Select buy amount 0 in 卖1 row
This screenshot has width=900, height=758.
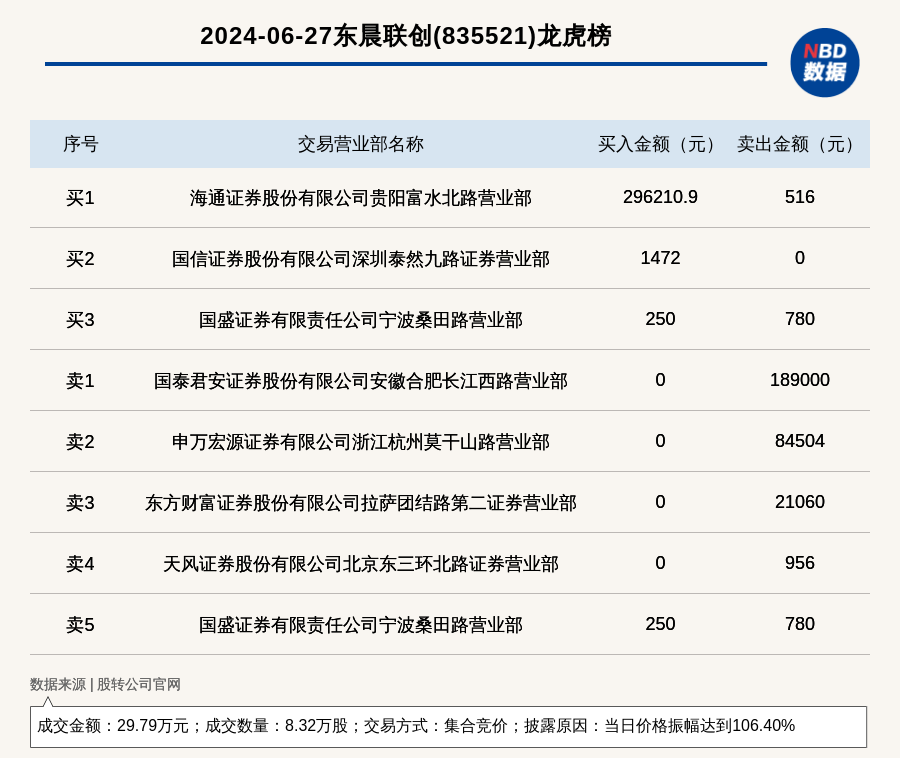click(660, 379)
